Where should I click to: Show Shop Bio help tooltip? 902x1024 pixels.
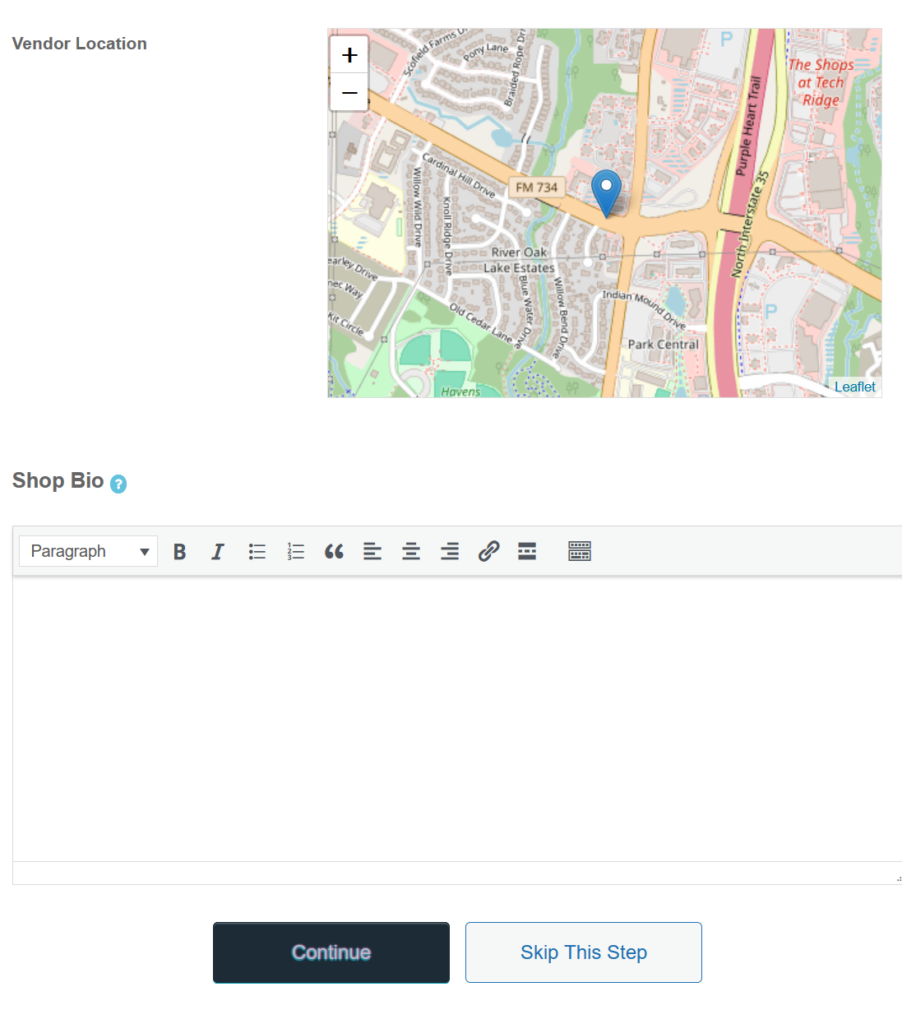118,484
